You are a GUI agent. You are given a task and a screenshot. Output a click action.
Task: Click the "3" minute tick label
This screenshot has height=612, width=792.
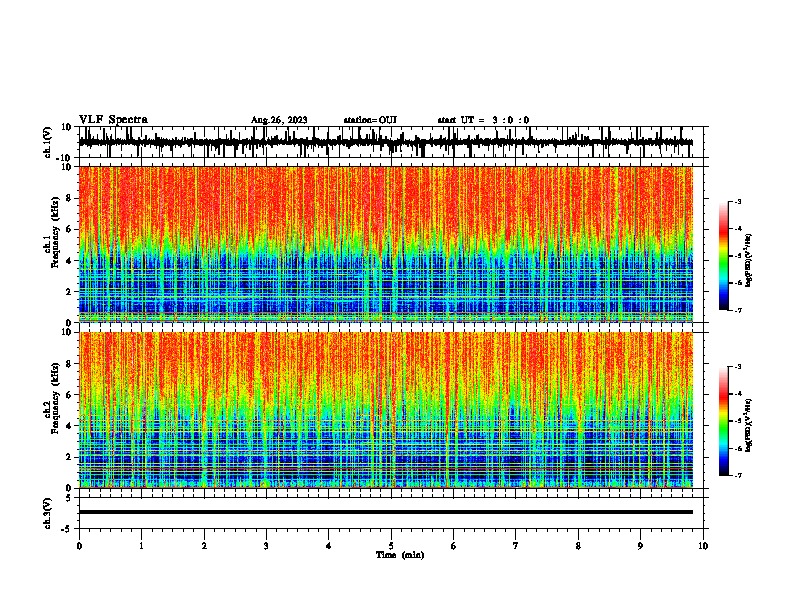[266, 546]
